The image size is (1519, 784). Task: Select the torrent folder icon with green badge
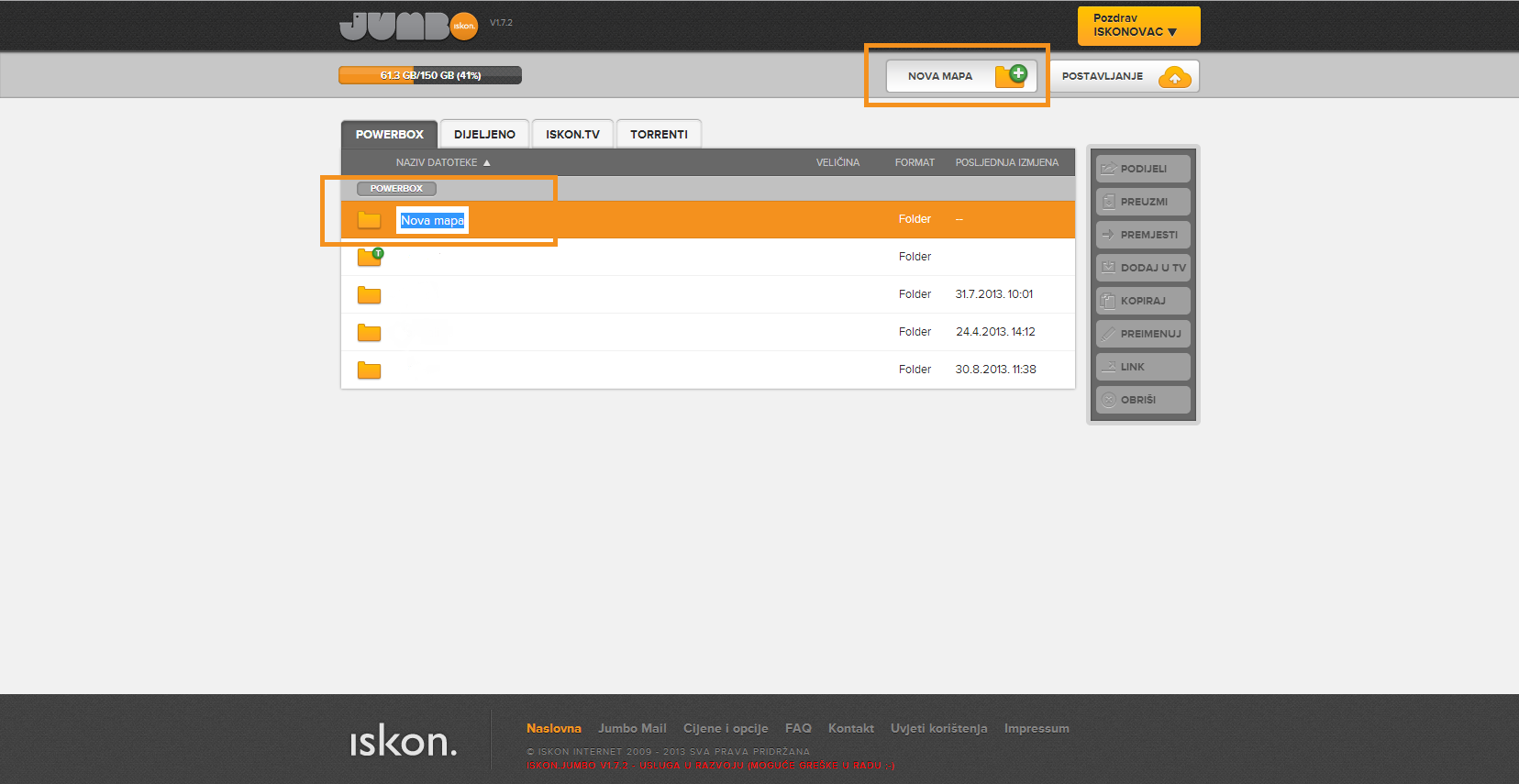(x=370, y=257)
